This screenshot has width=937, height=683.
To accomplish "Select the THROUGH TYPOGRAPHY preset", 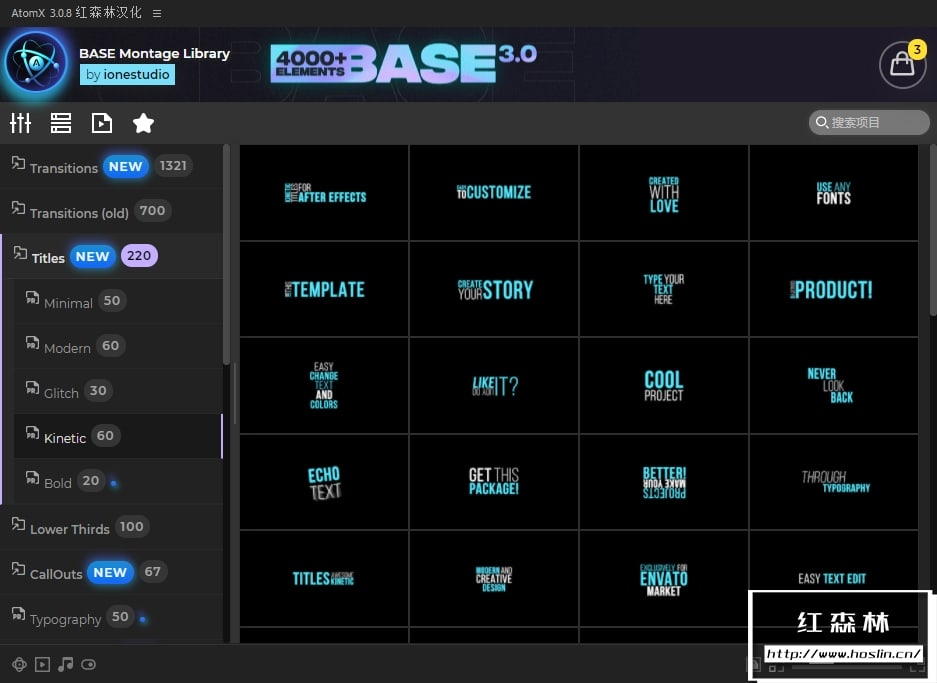I will 834,482.
